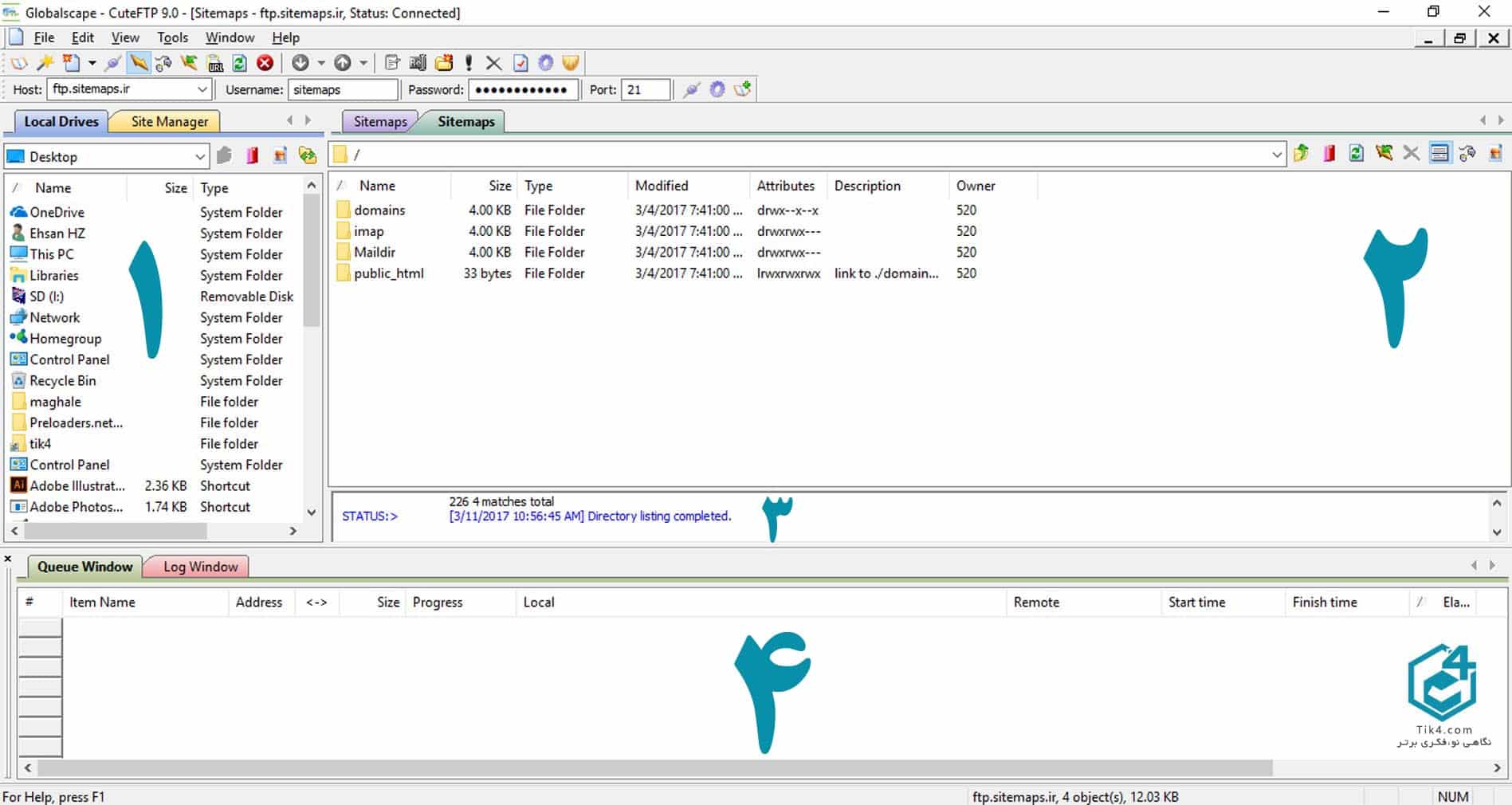The width and height of the screenshot is (1512, 805).
Task: Open the Download button dropdown arrow
Action: click(321, 63)
